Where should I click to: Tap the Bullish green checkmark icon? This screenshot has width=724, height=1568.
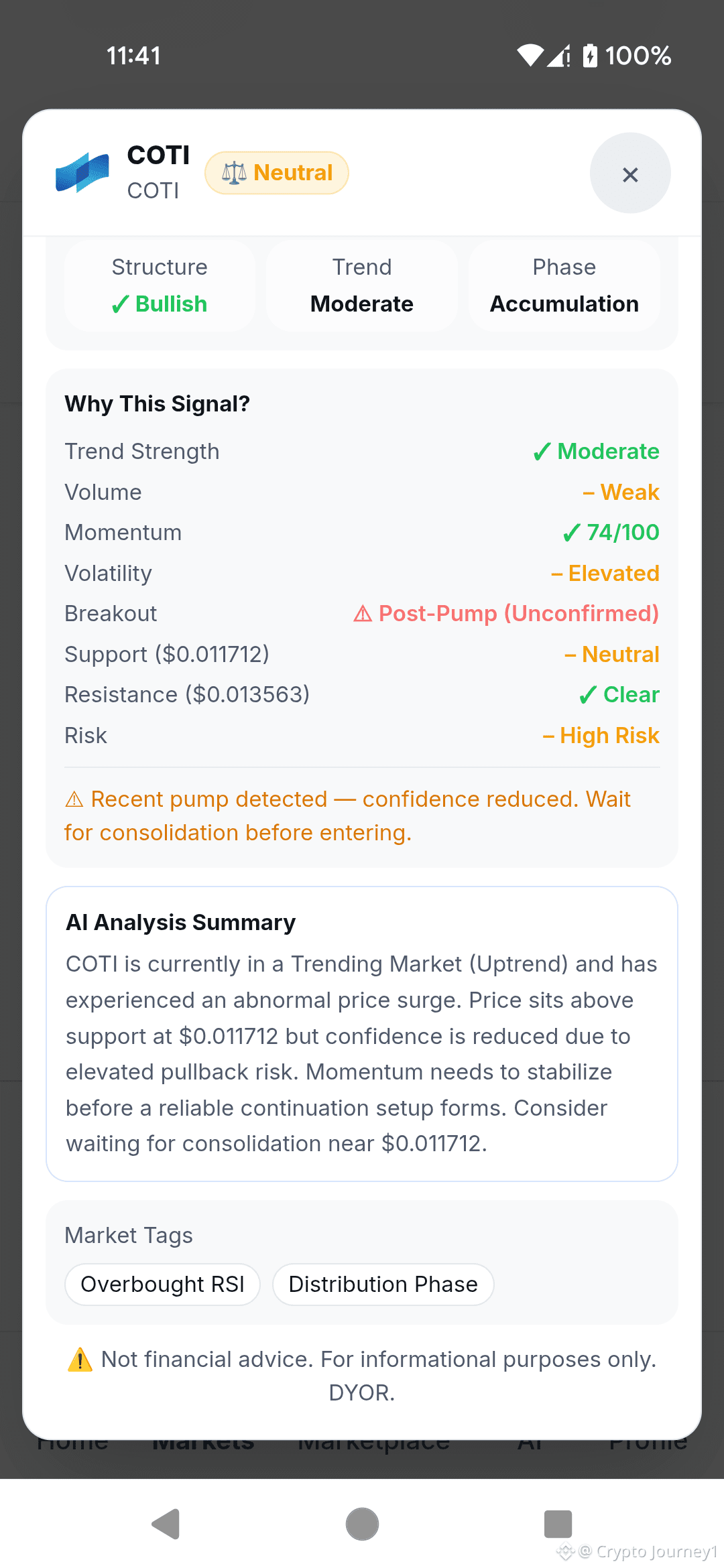click(120, 305)
